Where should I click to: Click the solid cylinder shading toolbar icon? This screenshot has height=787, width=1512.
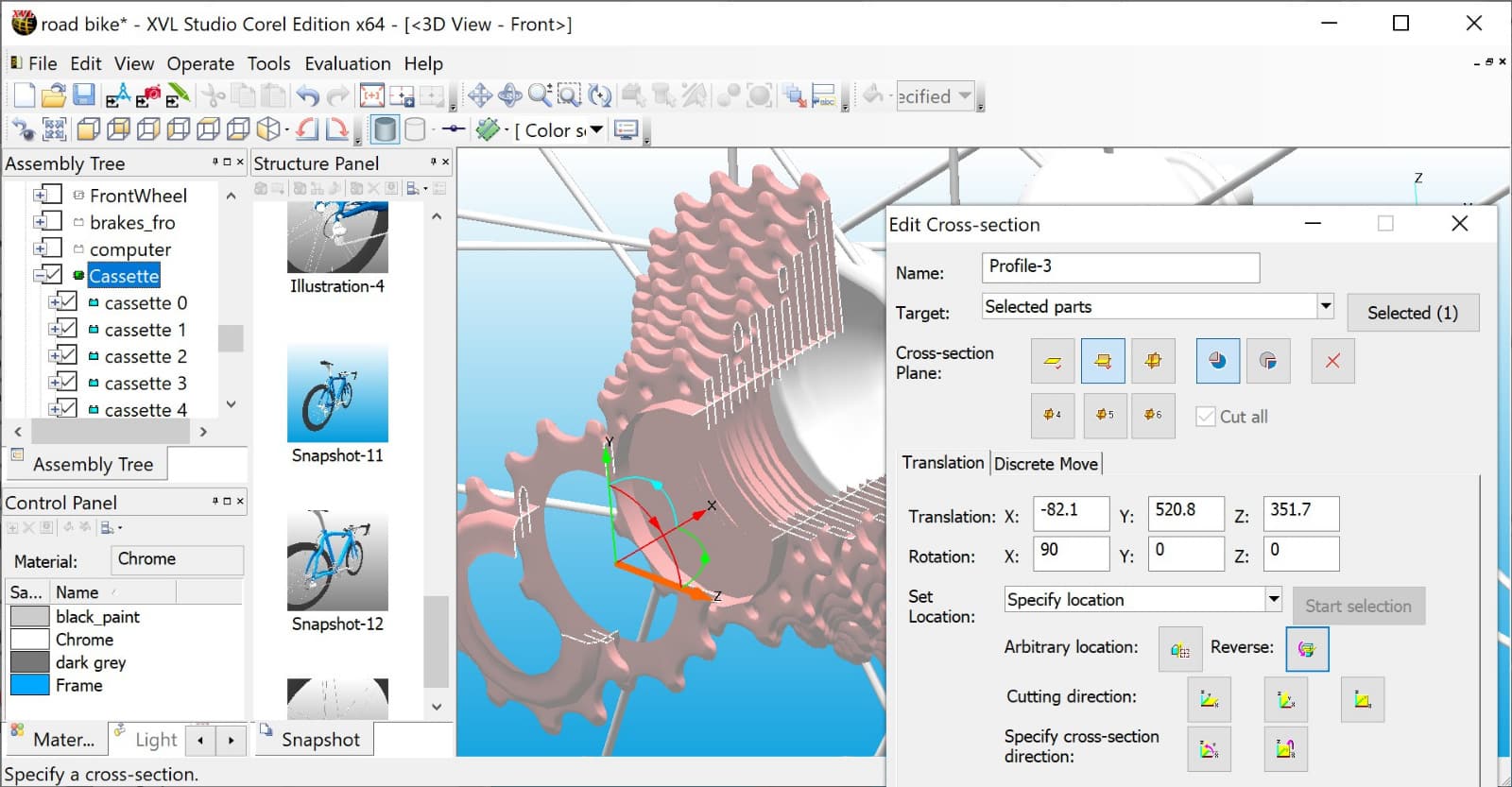tap(385, 129)
